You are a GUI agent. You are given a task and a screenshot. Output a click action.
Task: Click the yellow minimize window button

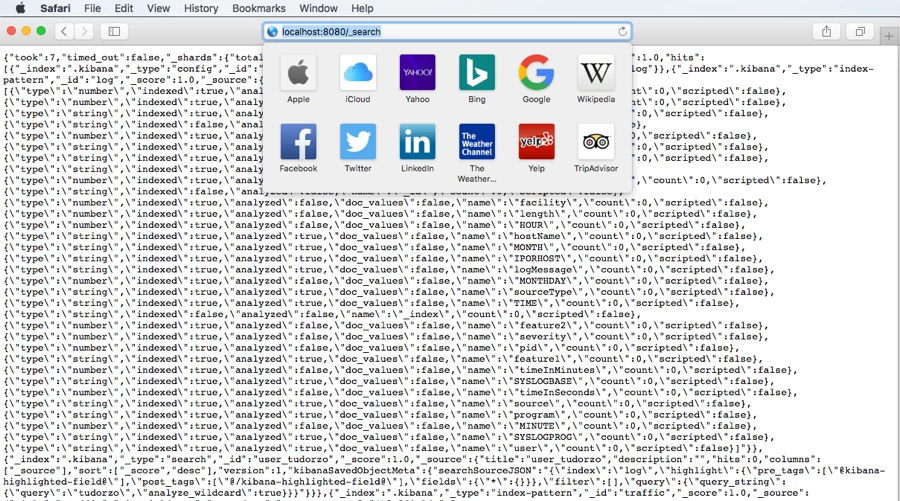coord(26,31)
